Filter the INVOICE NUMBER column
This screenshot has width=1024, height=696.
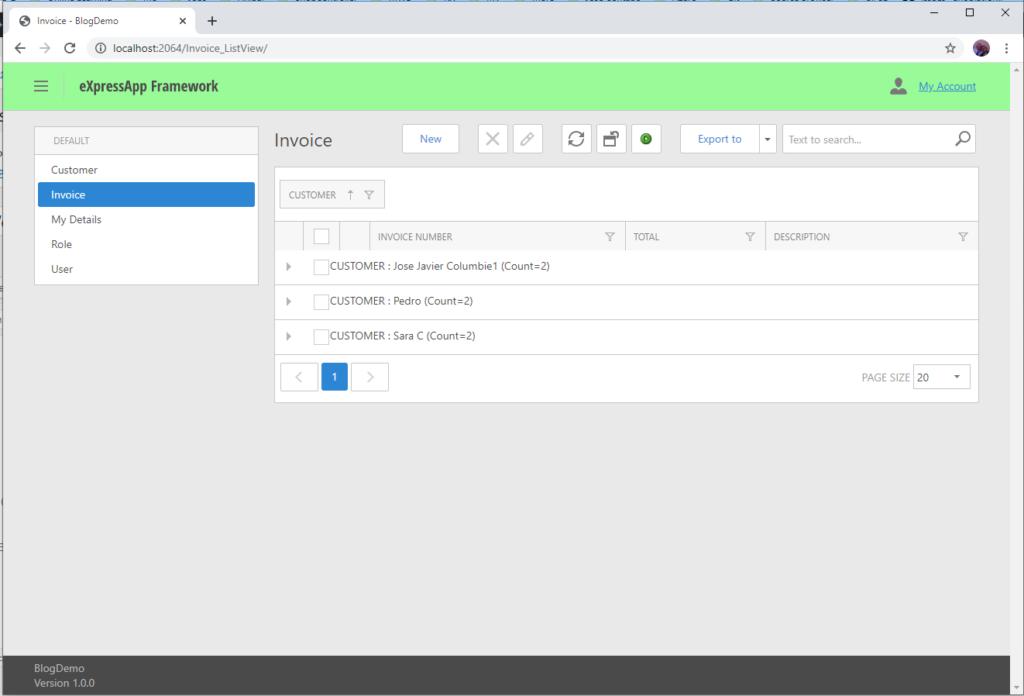(x=610, y=236)
